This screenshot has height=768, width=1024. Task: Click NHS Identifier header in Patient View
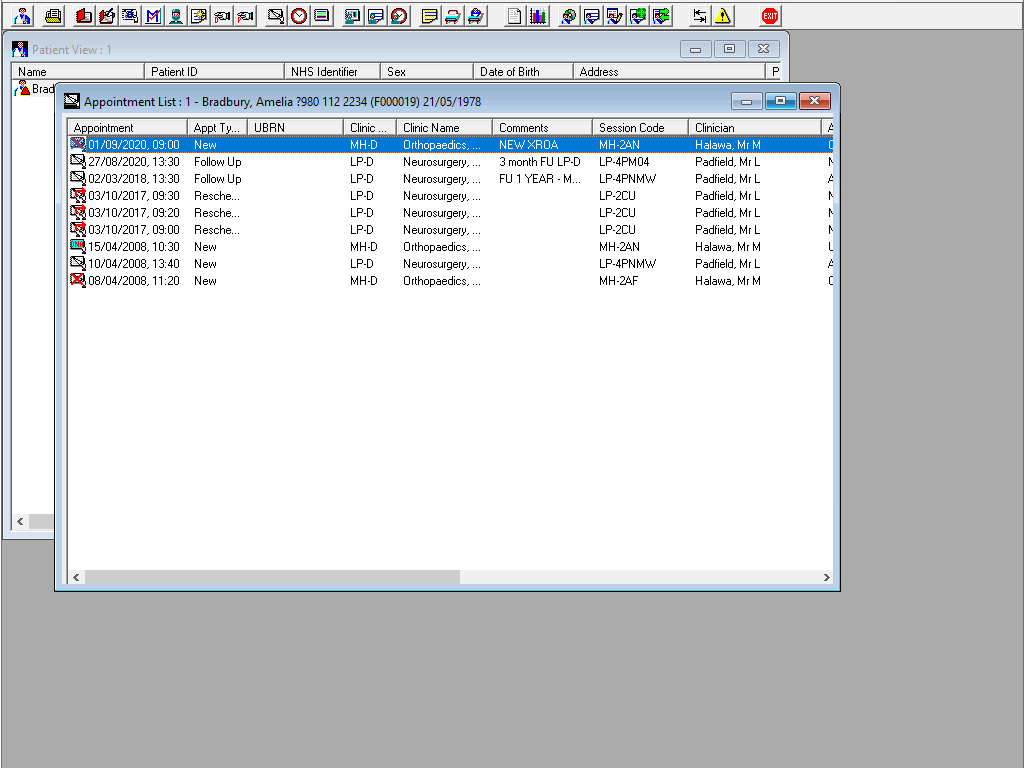332,71
